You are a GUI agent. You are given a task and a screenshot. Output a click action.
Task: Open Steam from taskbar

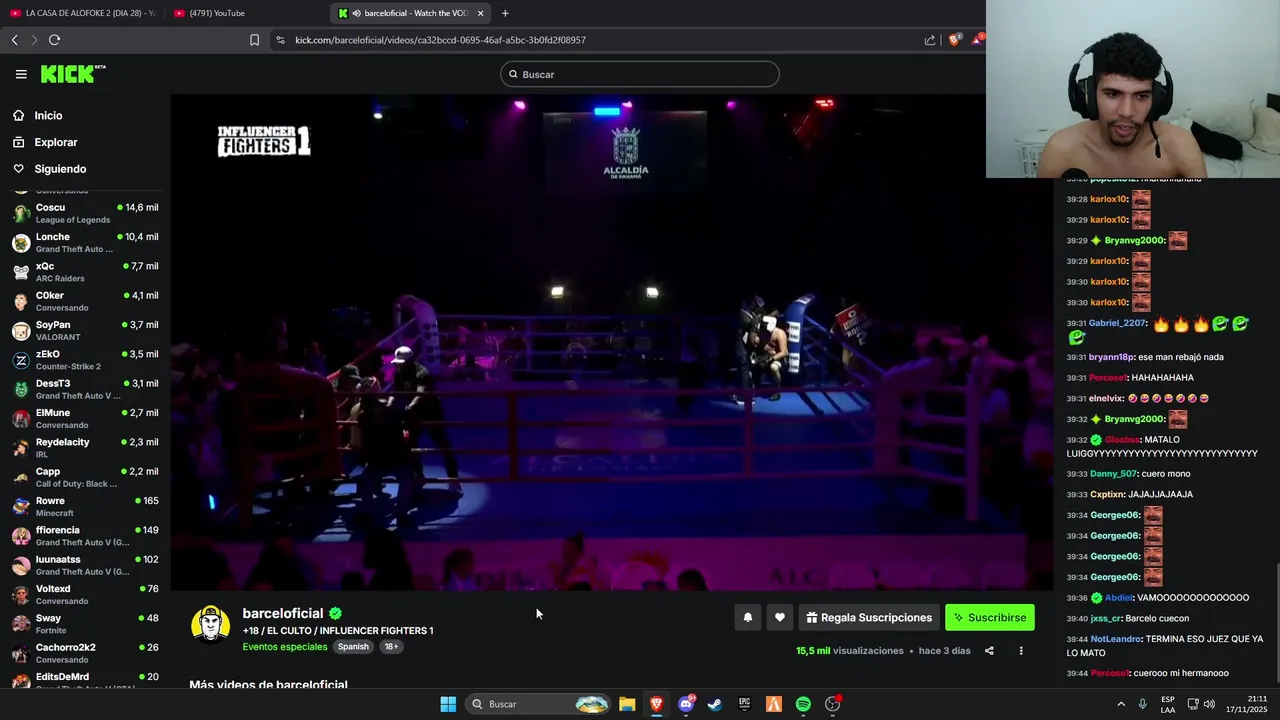pyautogui.click(x=715, y=704)
